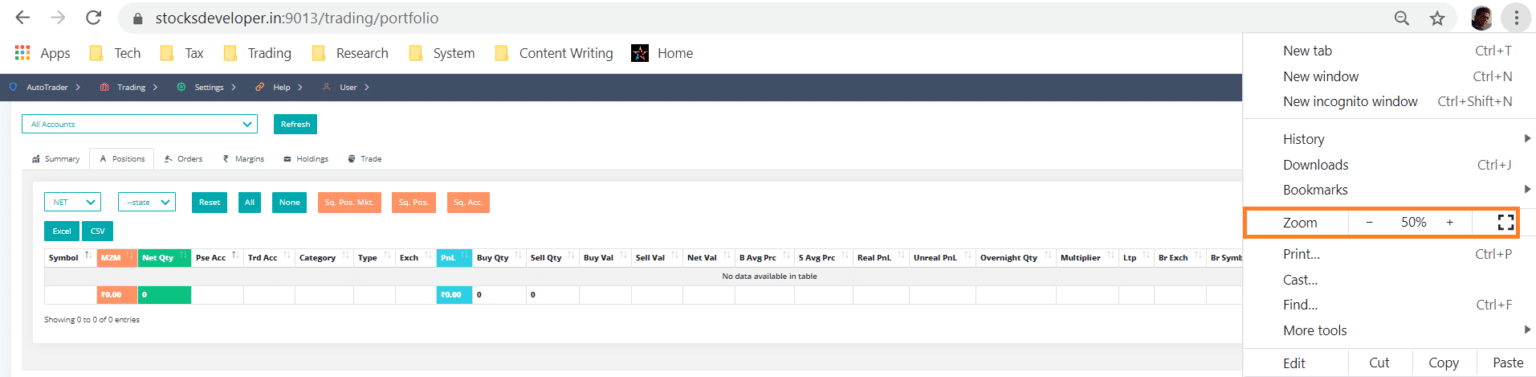Screen dimensions: 1536x377
Task: Click the Reset button
Action: (209, 202)
